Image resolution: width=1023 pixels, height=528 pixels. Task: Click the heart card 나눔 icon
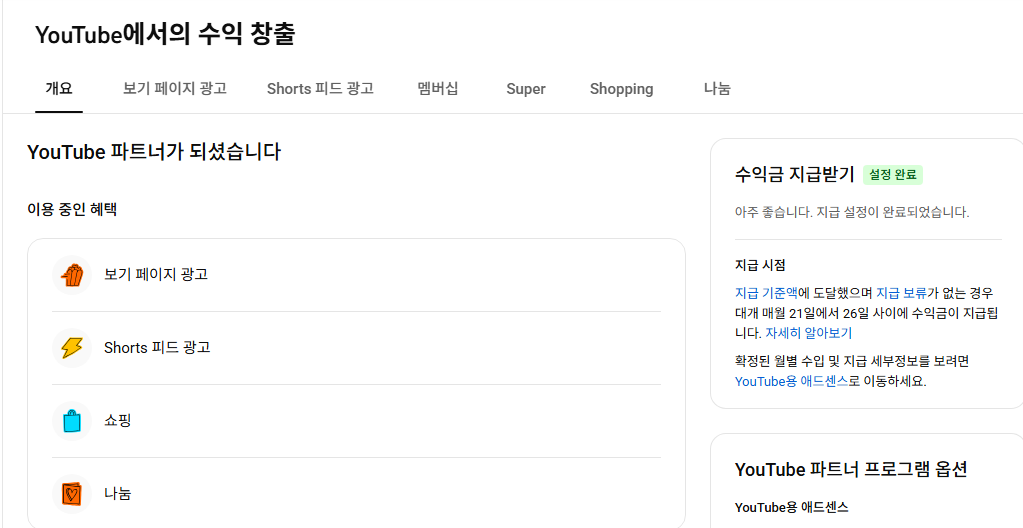coord(72,494)
